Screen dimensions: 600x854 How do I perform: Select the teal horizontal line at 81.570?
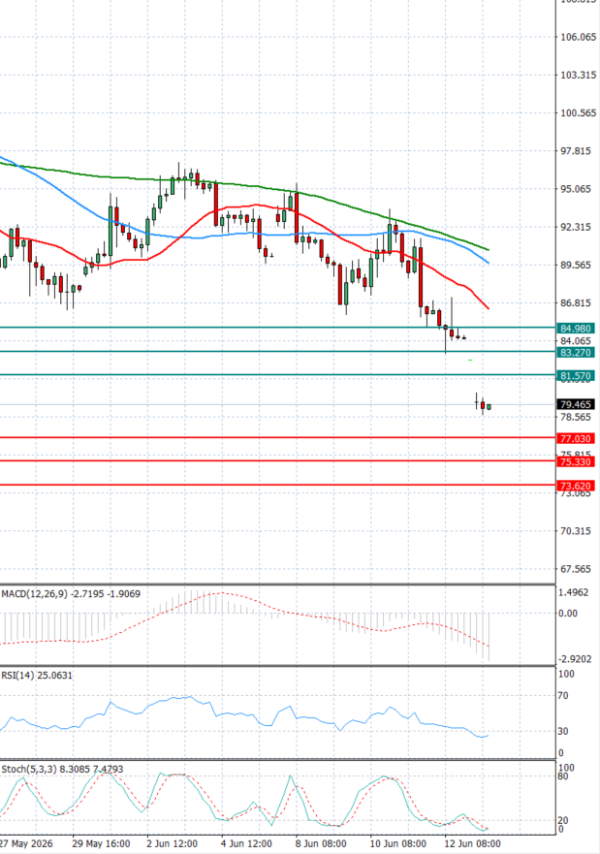tap(278, 375)
